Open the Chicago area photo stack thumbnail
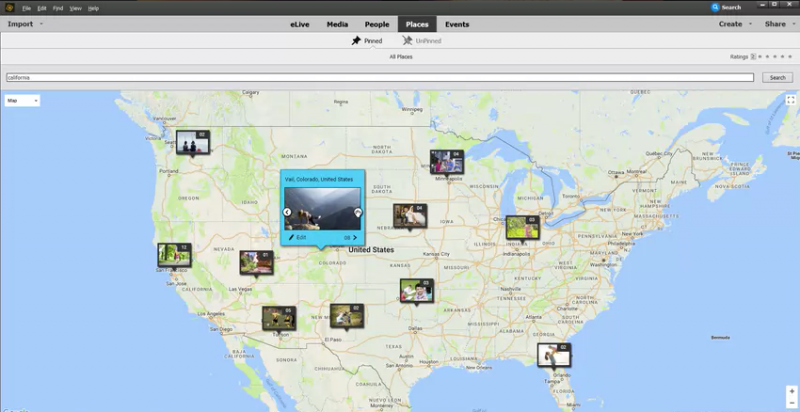 click(x=522, y=227)
